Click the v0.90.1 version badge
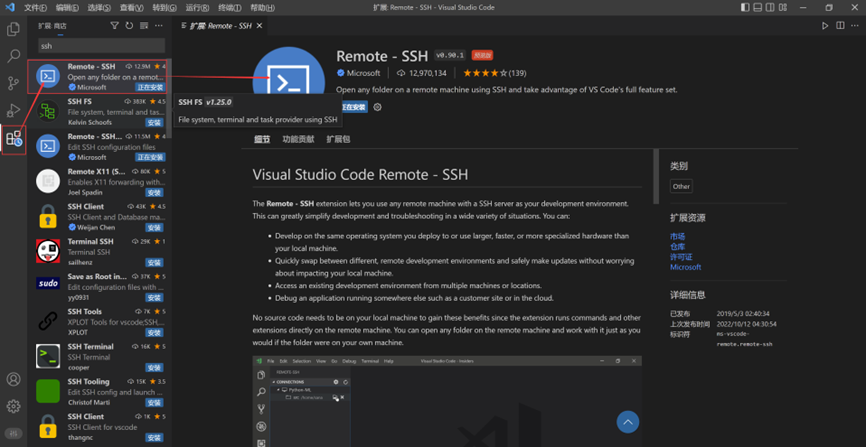The height and width of the screenshot is (447, 866). pos(450,55)
